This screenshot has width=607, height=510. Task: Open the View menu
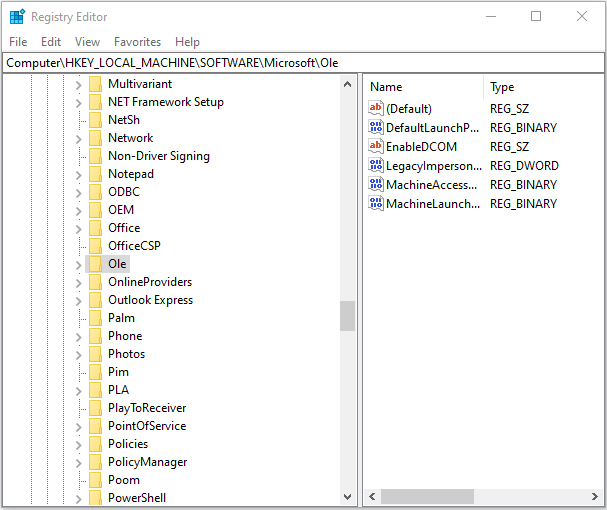tap(87, 42)
